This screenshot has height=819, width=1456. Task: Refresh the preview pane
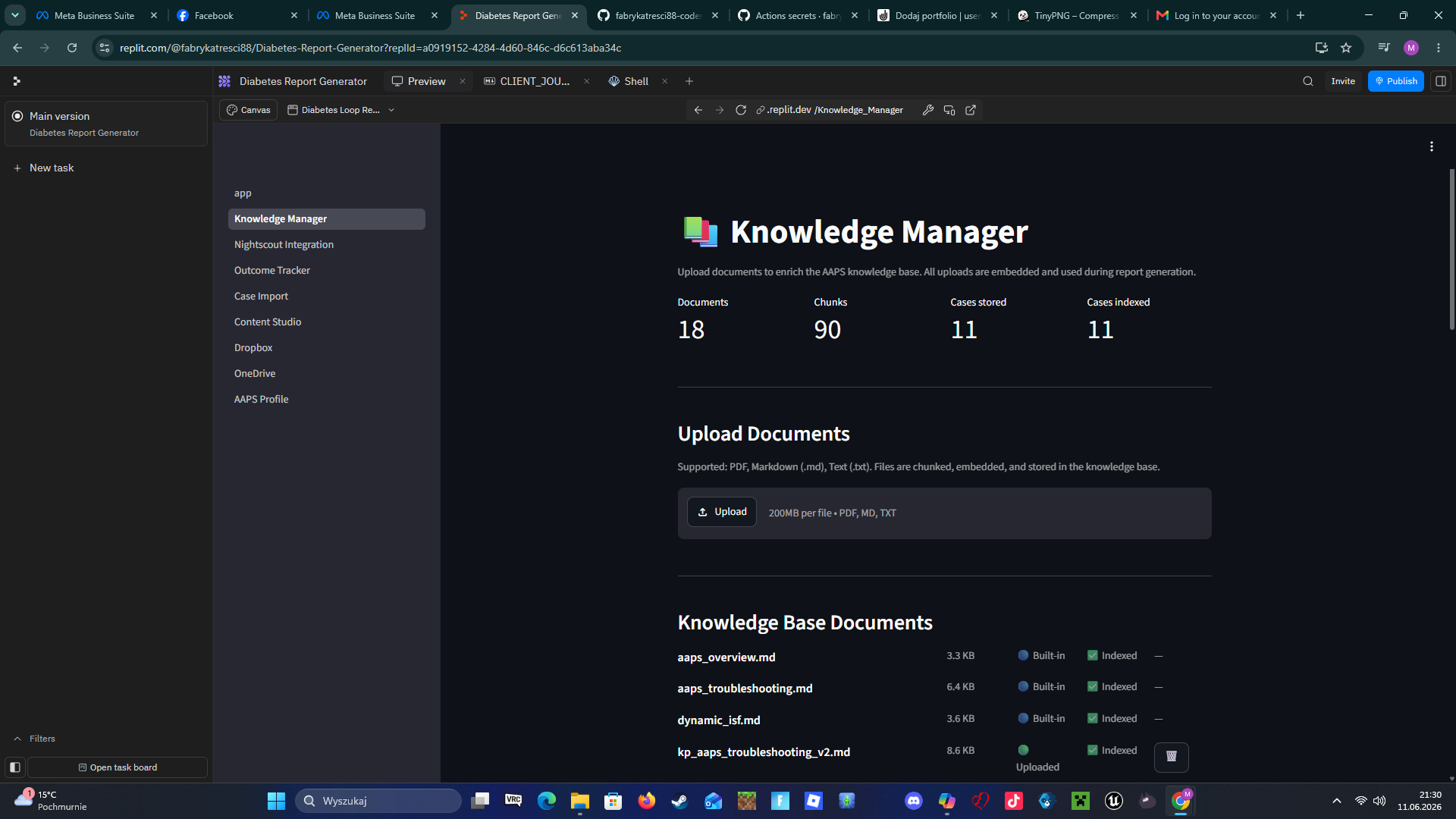(741, 110)
